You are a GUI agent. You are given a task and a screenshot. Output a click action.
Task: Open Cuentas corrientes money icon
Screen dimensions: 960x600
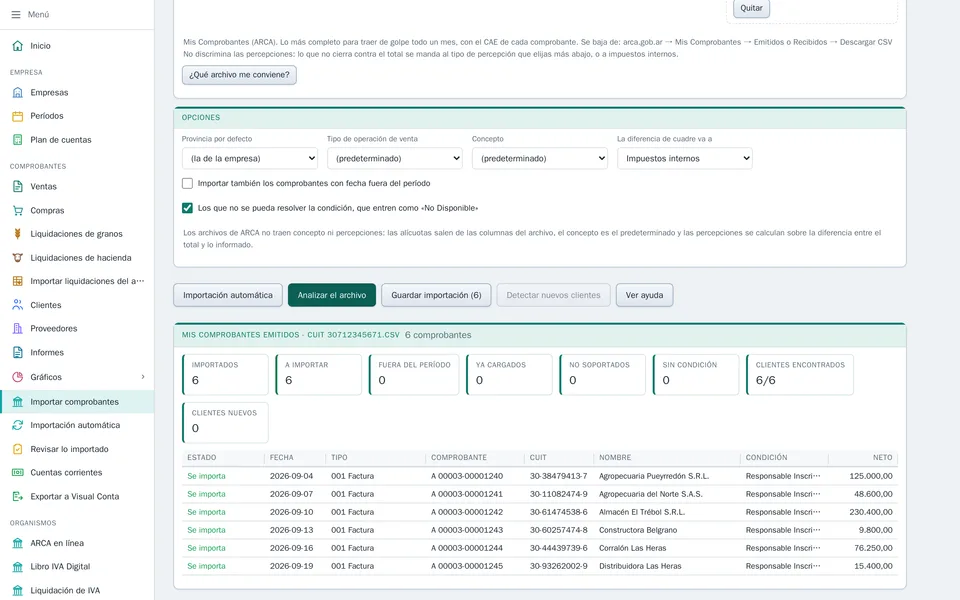[x=18, y=473]
